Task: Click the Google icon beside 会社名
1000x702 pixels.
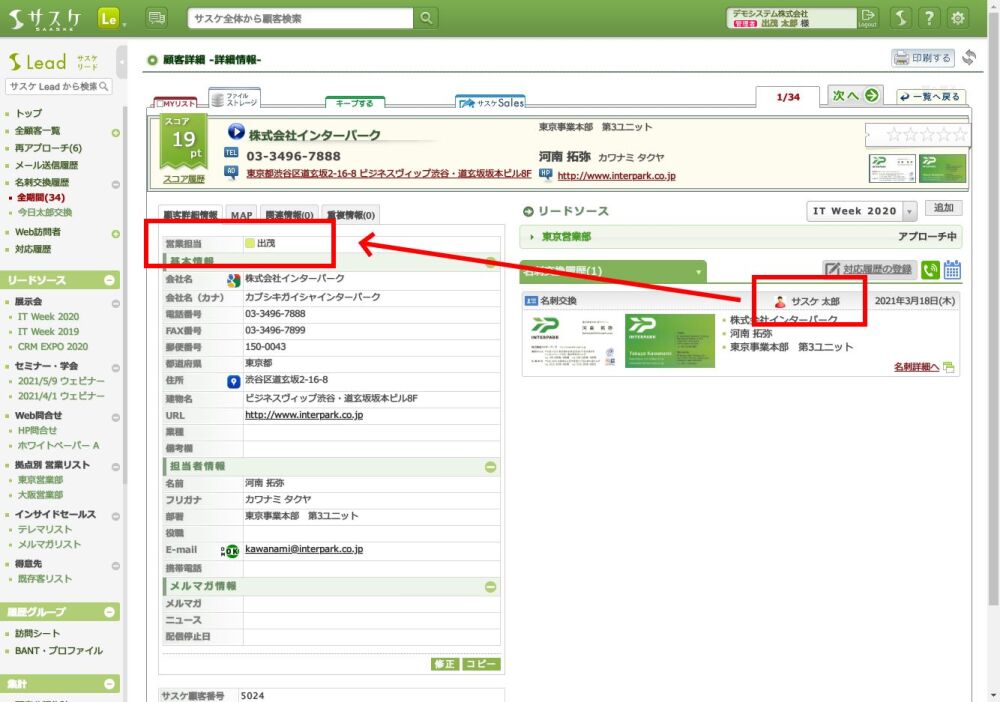Action: tap(233, 280)
